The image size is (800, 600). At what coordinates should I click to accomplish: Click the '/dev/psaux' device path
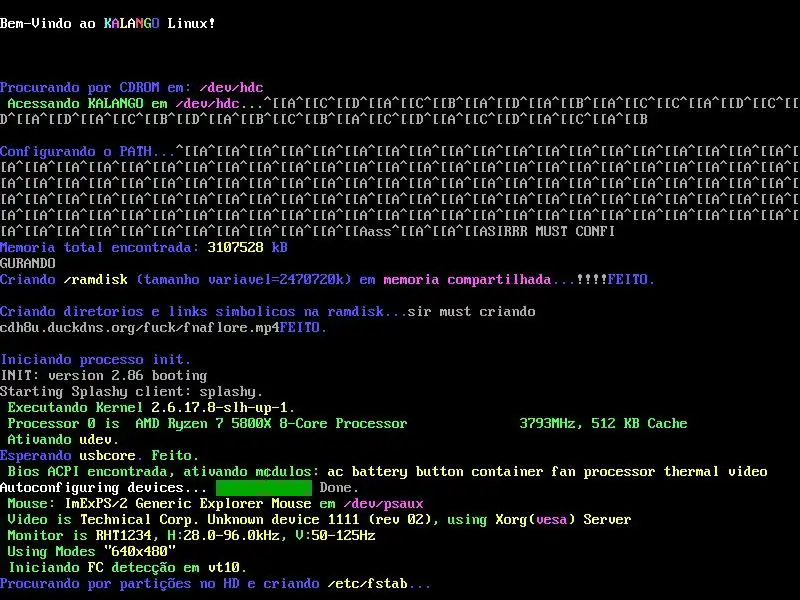(384, 504)
